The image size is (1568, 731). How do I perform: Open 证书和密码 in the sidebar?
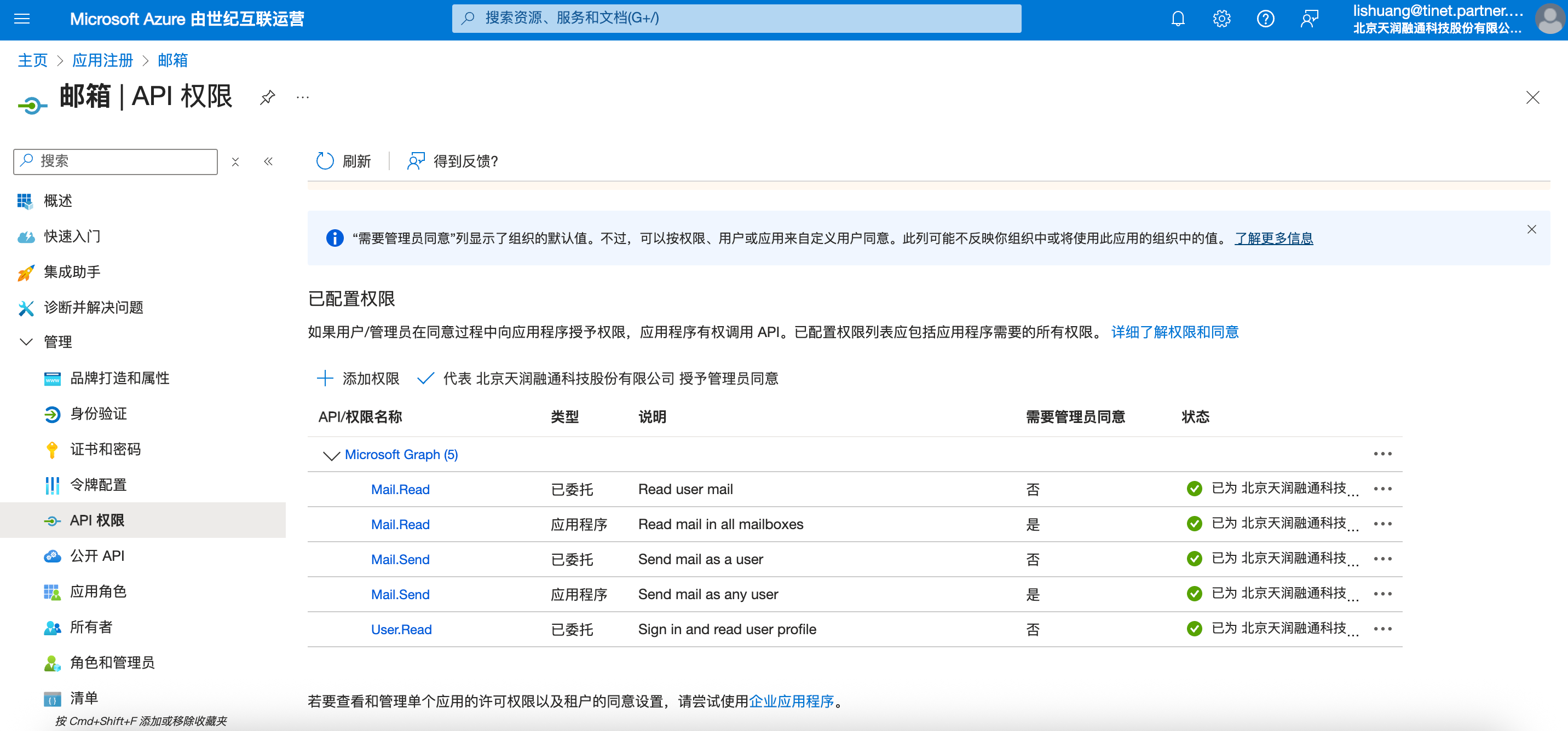pos(105,449)
